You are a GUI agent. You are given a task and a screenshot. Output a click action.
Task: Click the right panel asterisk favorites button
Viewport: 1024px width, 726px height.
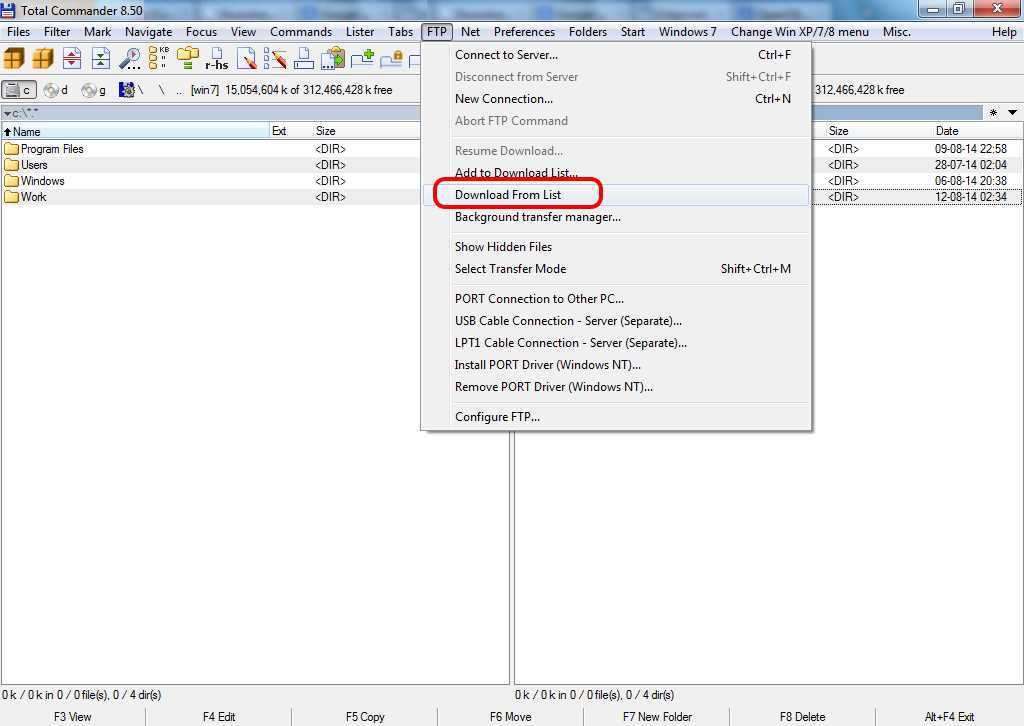[993, 113]
